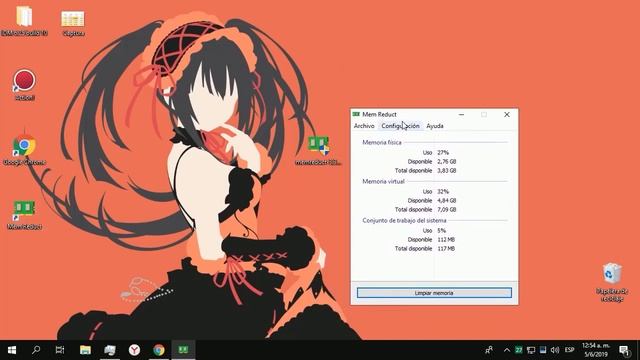Open the Ayuda menu in Mem Reduct
The width and height of the screenshot is (640, 360).
pos(435,126)
